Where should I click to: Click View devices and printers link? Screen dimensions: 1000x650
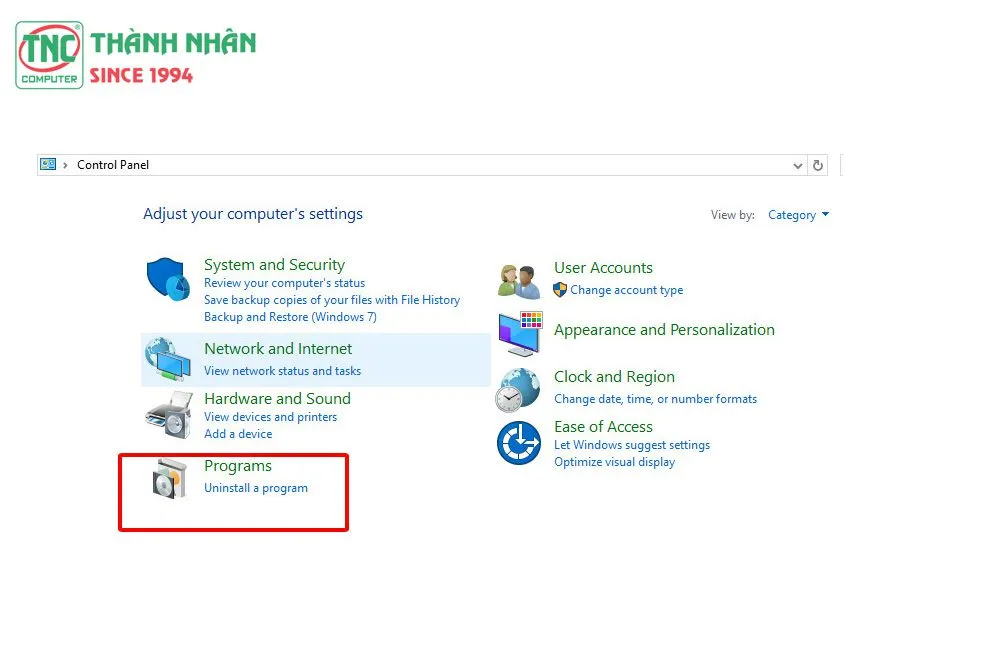[x=270, y=417]
